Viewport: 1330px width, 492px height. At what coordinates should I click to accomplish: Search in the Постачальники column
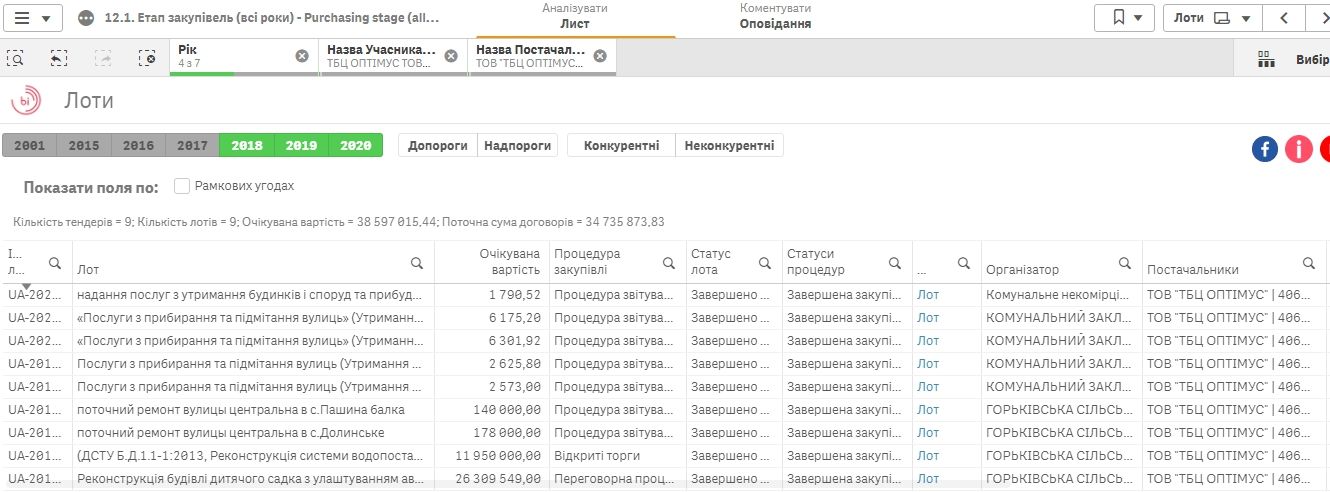pyautogui.click(x=1308, y=263)
